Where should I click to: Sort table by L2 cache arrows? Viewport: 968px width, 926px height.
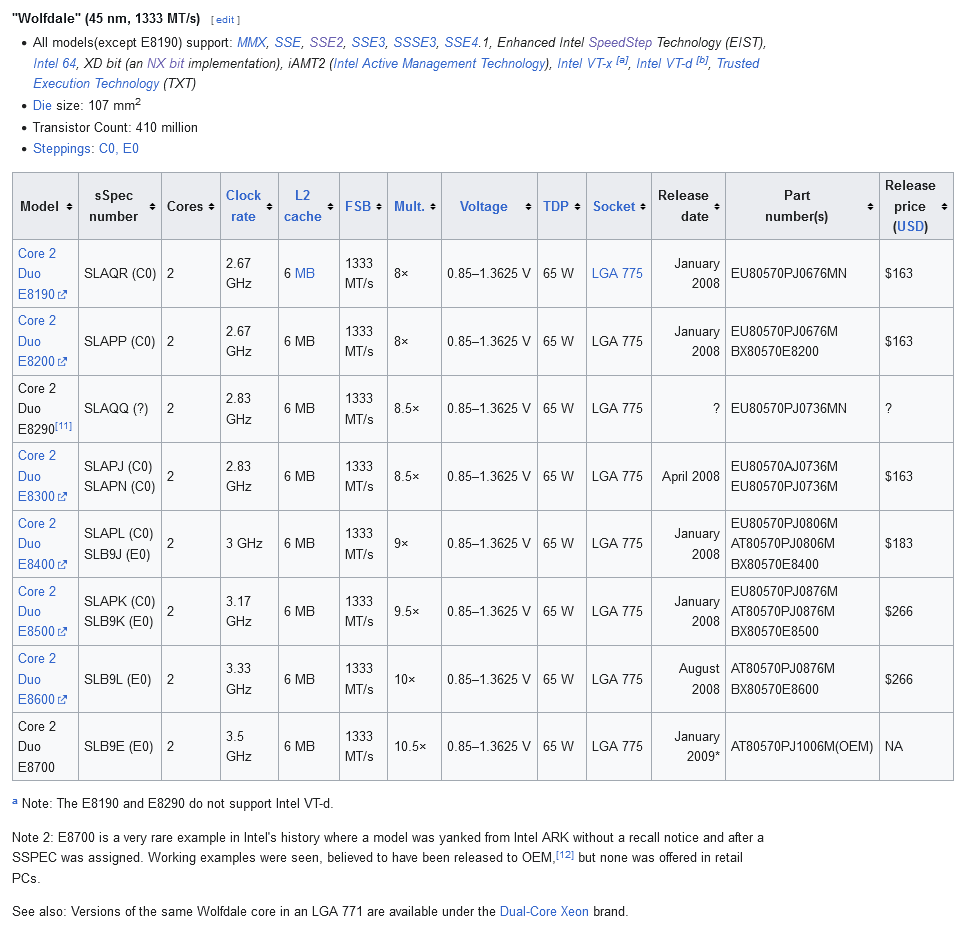pos(330,207)
